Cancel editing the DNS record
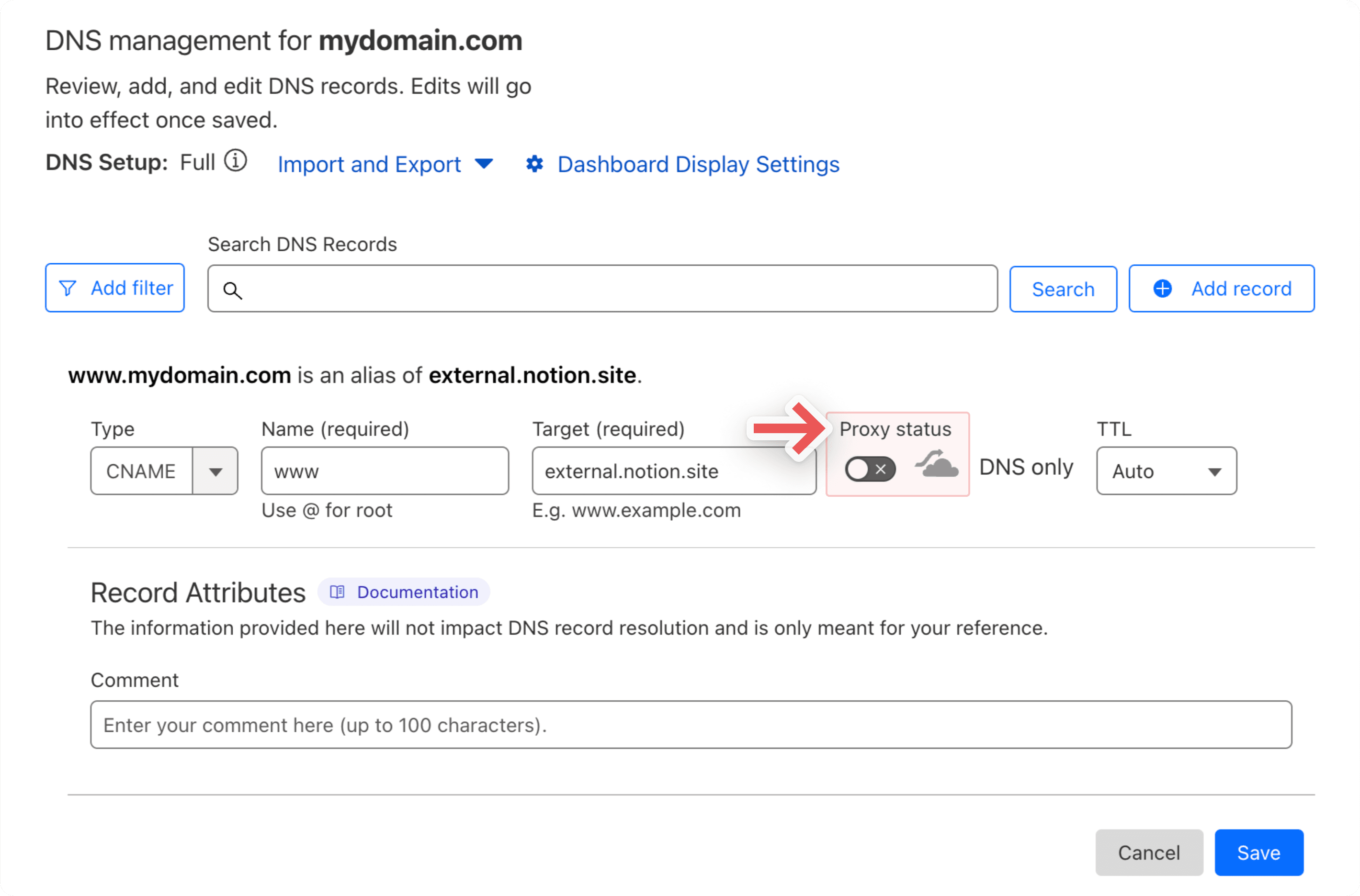 1149,852
